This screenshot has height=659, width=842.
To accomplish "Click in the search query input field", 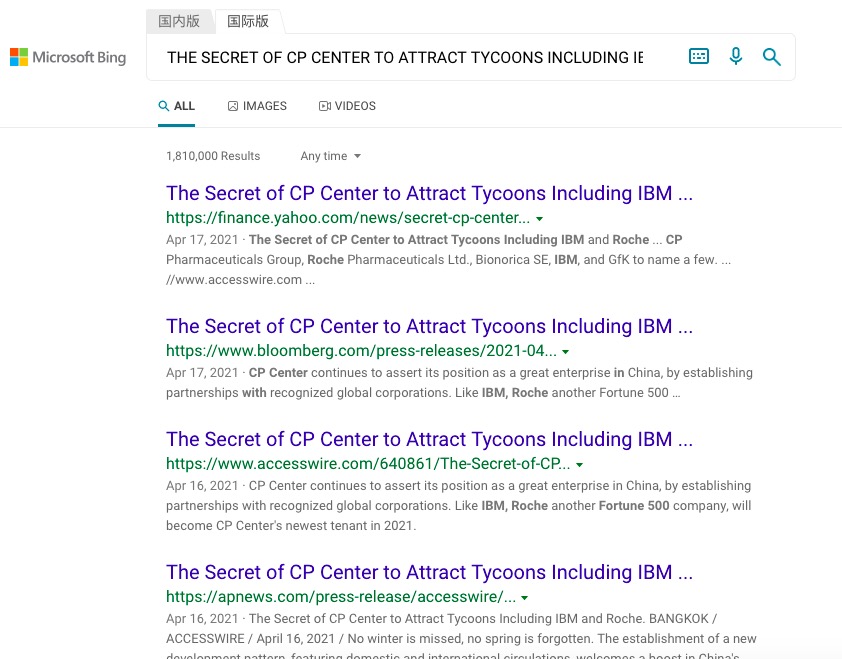I will tap(405, 57).
